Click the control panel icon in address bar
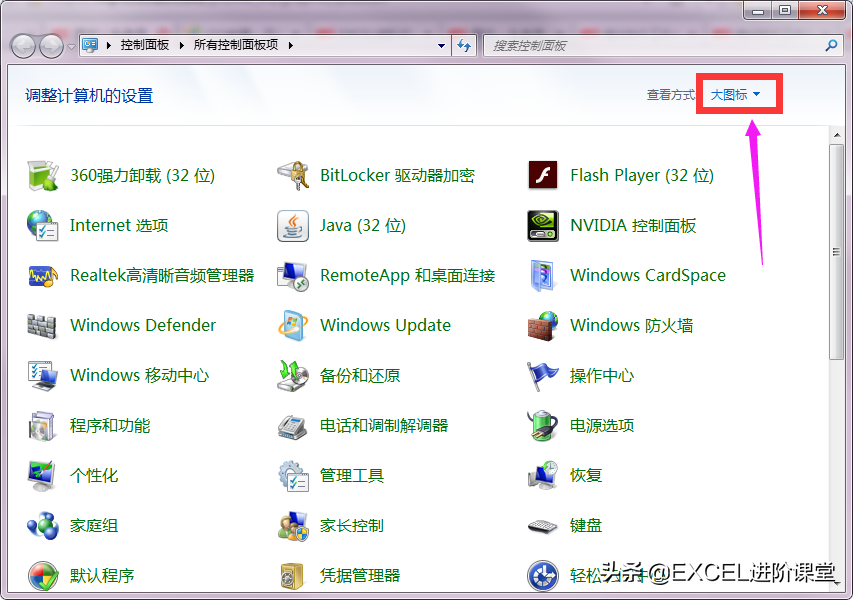Viewport: 853px width, 600px height. point(90,45)
